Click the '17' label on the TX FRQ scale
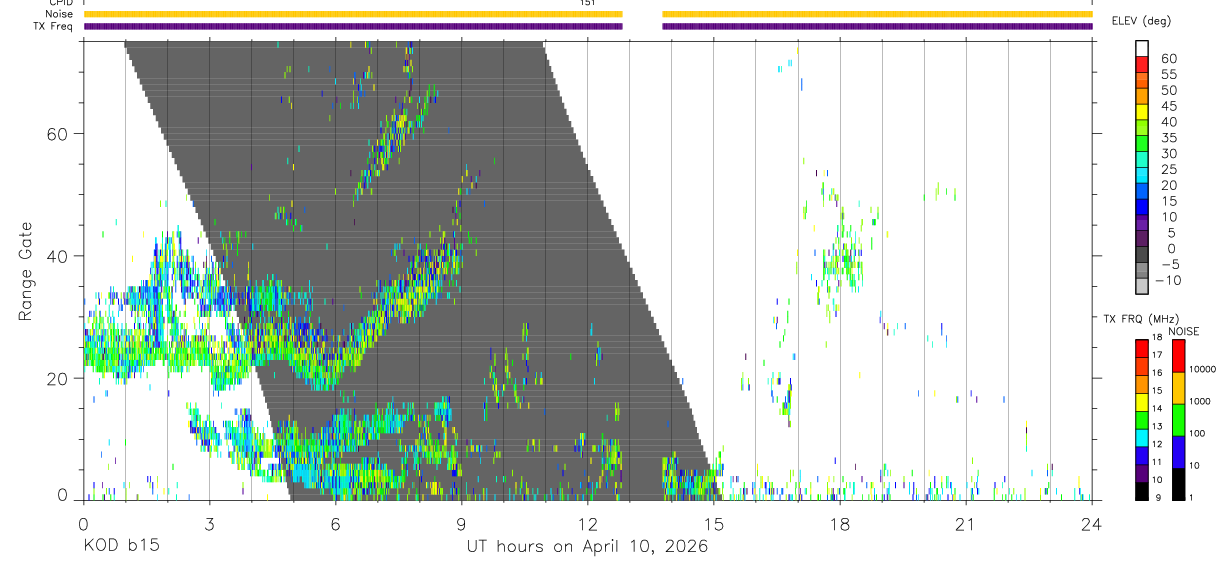This screenshot has height=567, width=1228. tap(1157, 355)
